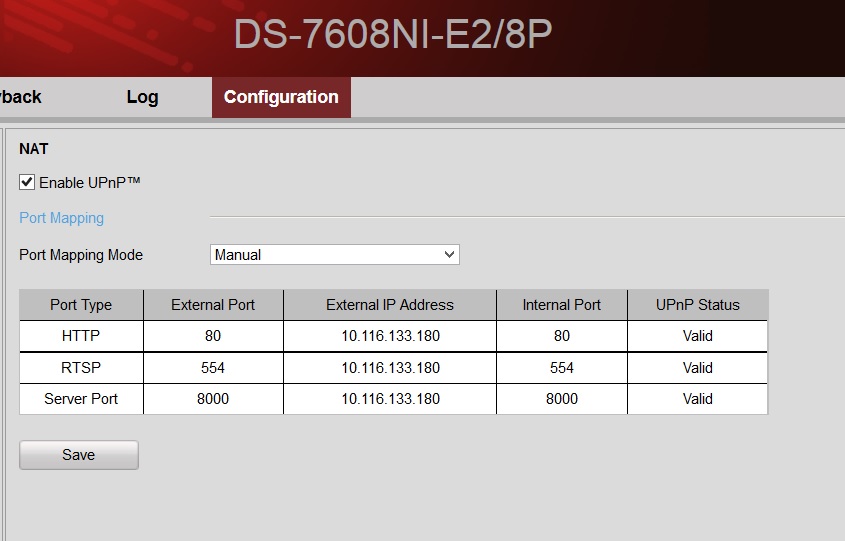The width and height of the screenshot is (845, 541).
Task: Click the Server Port internal port 8000 cell
Action: pyautogui.click(x=562, y=399)
